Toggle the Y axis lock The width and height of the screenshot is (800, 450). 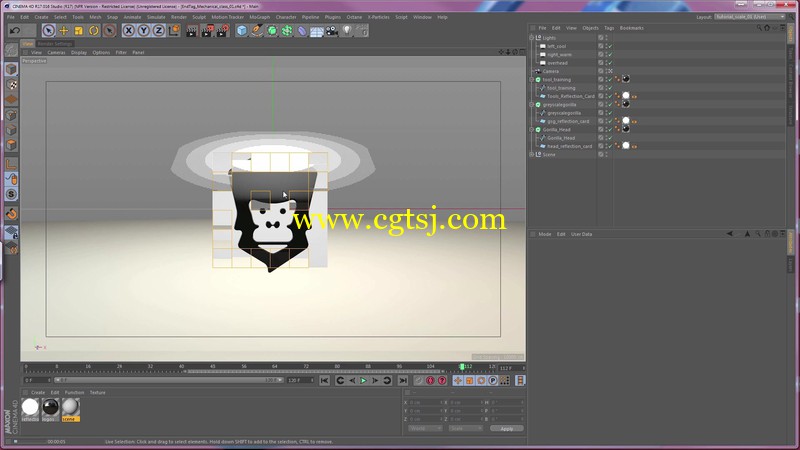[144, 31]
